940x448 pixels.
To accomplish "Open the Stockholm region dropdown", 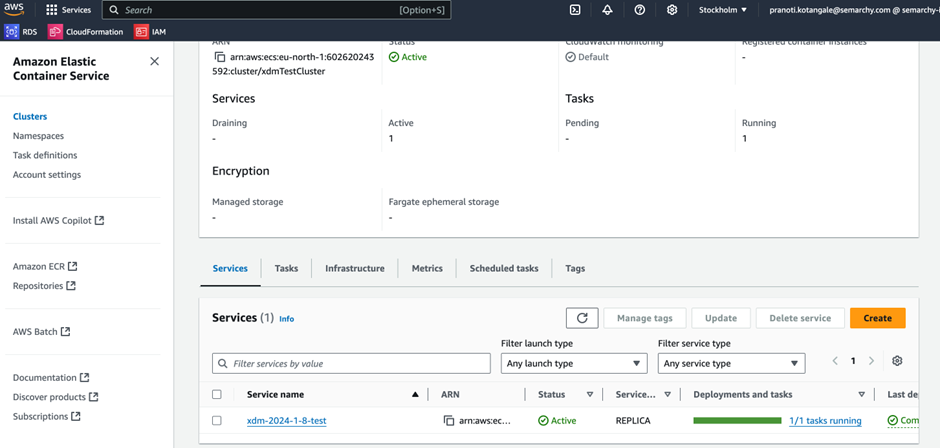I will tap(723, 10).
